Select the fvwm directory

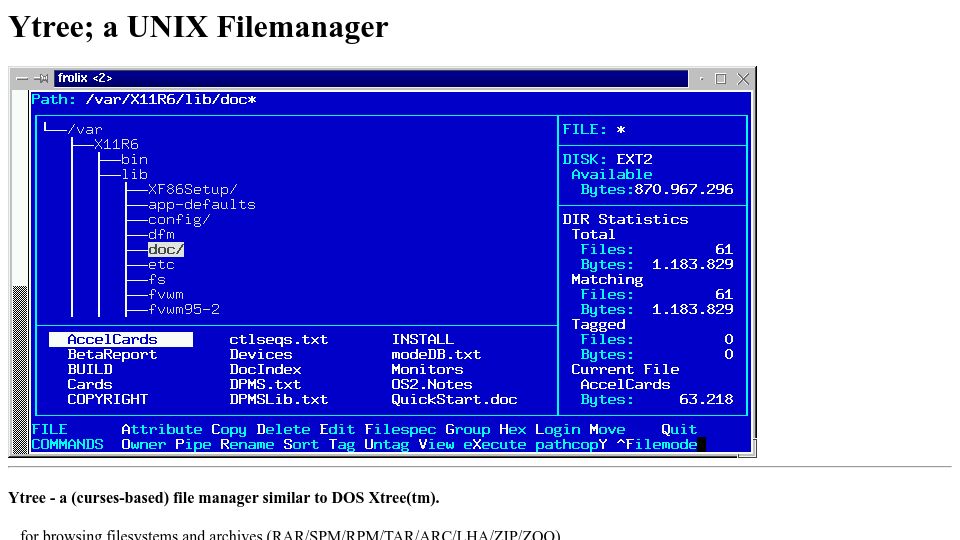pyautogui.click(x=165, y=294)
